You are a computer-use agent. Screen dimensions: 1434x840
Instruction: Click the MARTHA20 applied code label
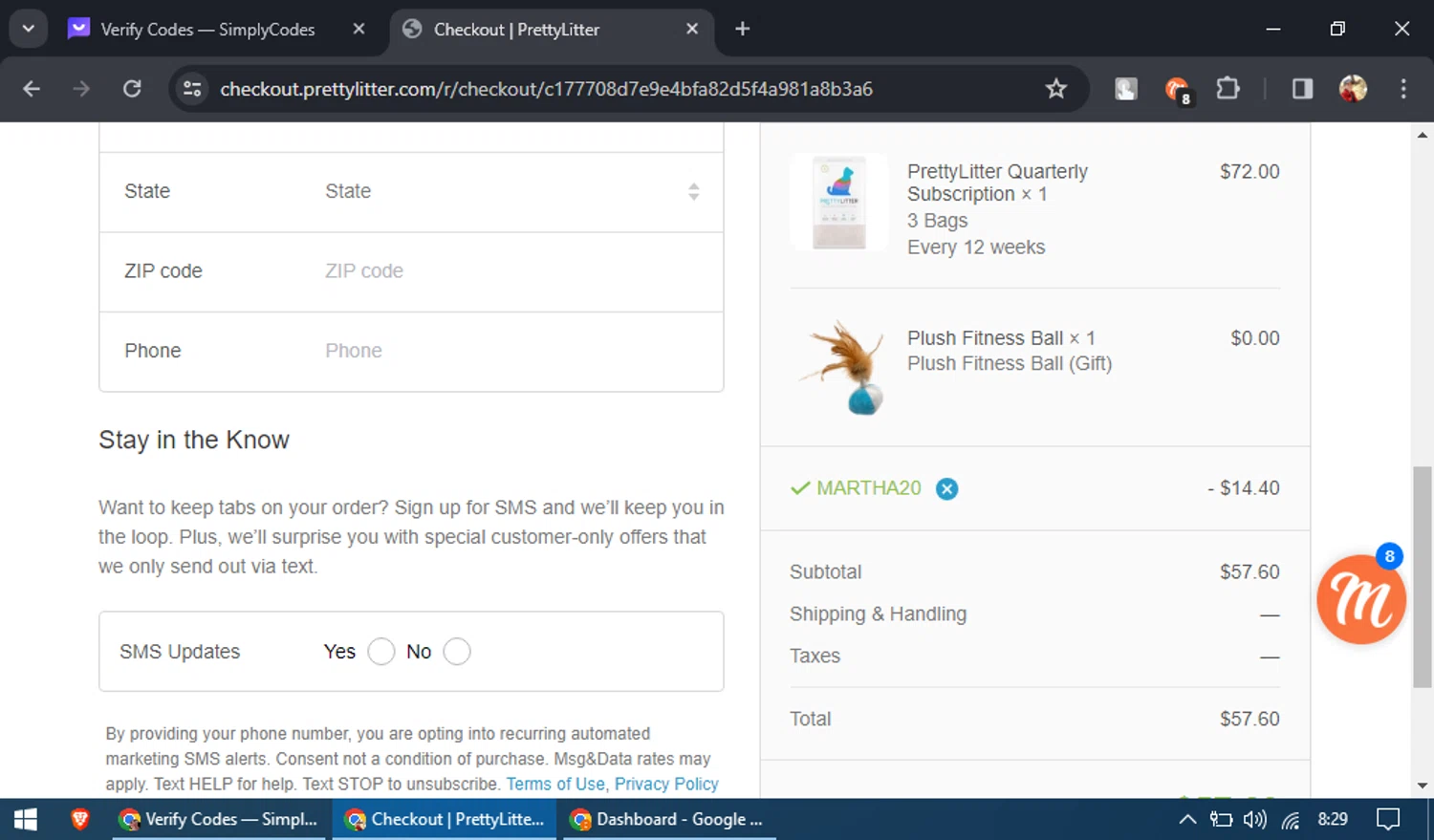(x=869, y=488)
